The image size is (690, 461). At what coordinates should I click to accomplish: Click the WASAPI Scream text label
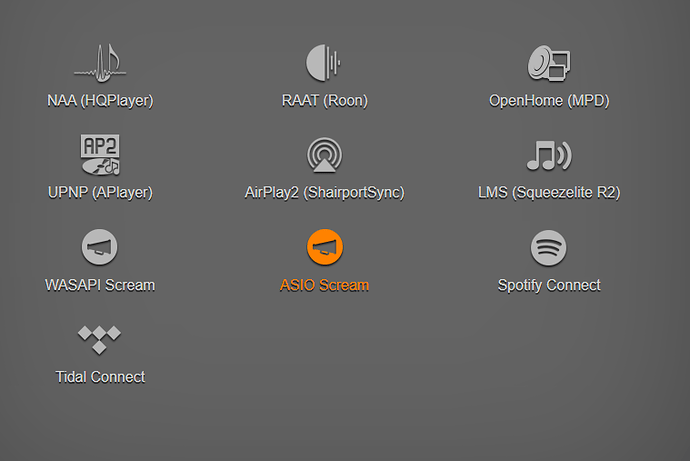click(x=100, y=285)
